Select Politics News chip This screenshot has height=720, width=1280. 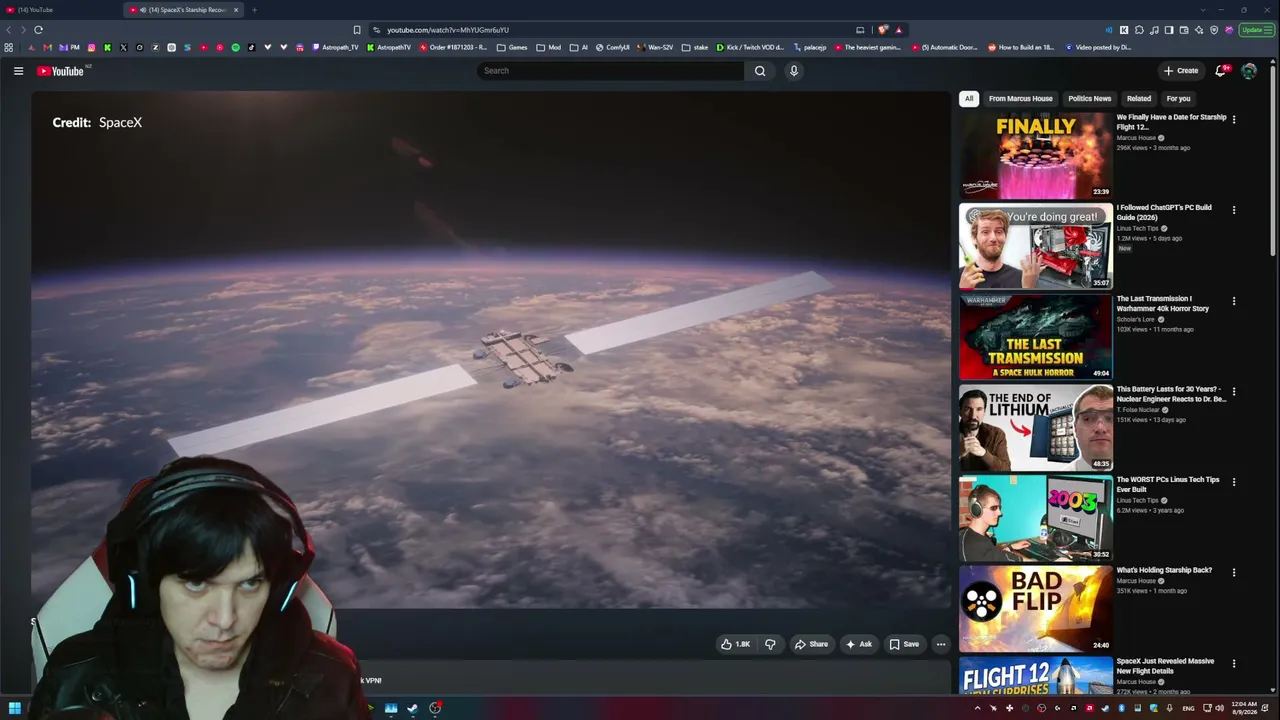coord(1089,99)
